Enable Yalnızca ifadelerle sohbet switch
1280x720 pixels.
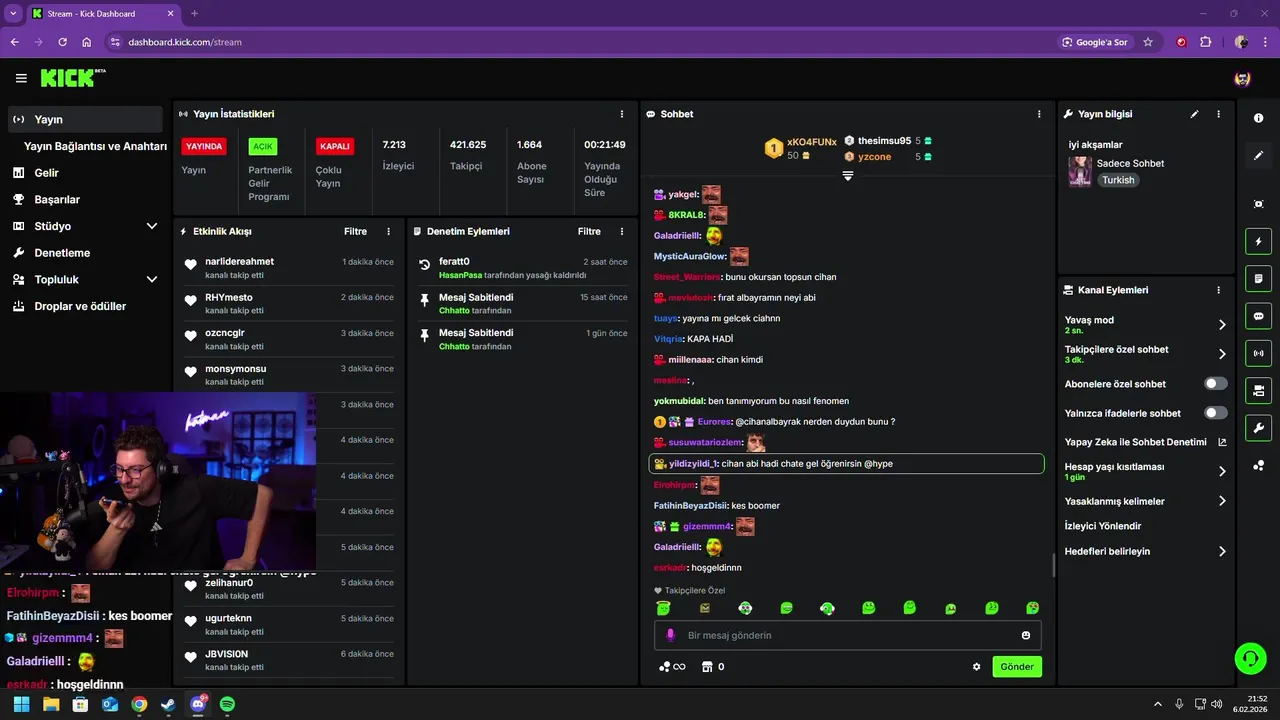(x=1216, y=413)
